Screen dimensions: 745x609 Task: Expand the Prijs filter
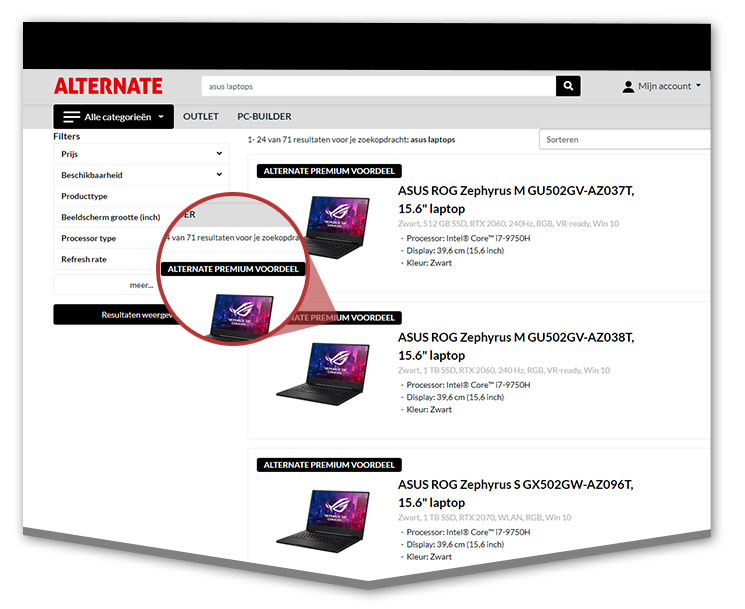pos(142,154)
